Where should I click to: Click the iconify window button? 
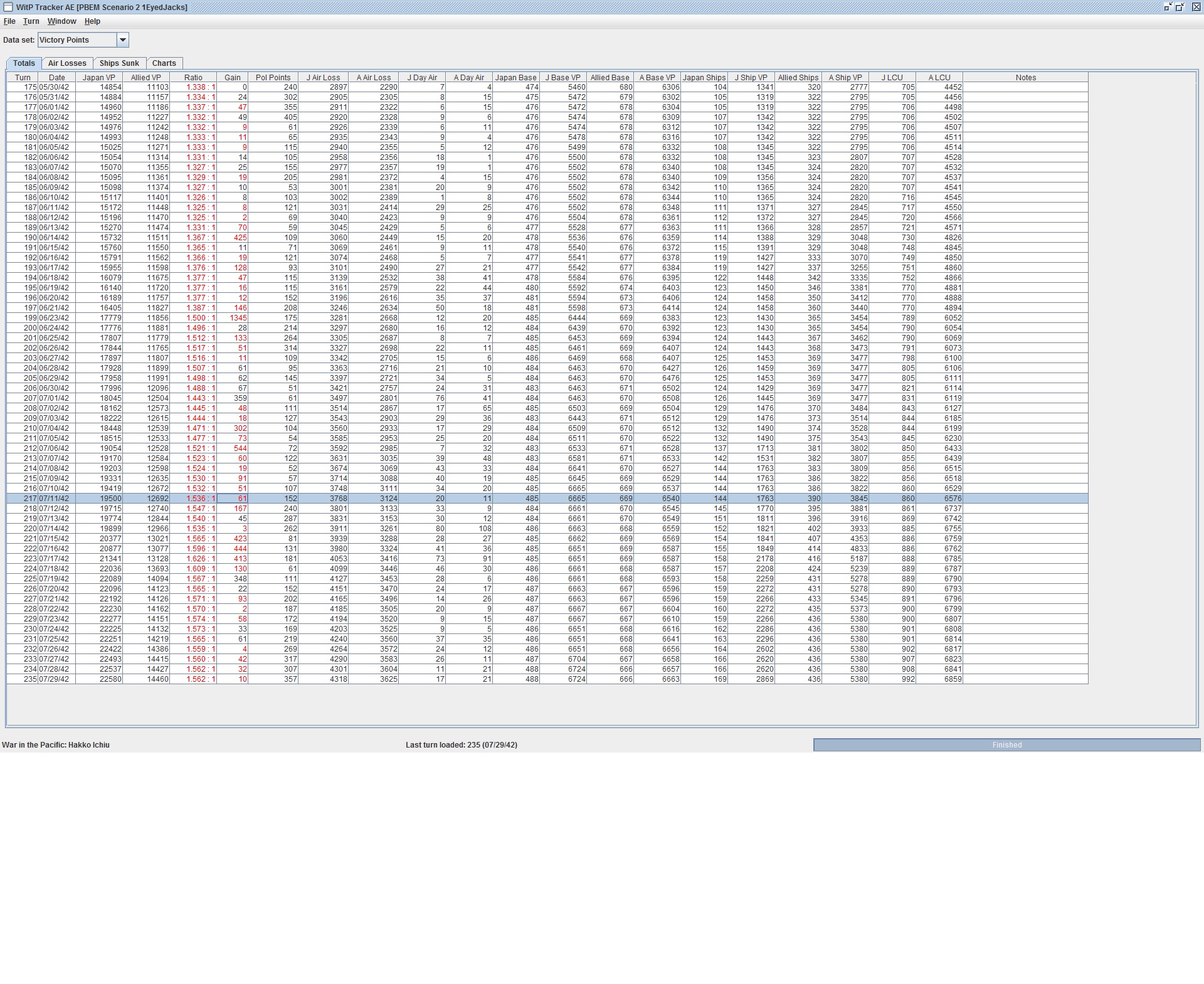[1168, 7]
